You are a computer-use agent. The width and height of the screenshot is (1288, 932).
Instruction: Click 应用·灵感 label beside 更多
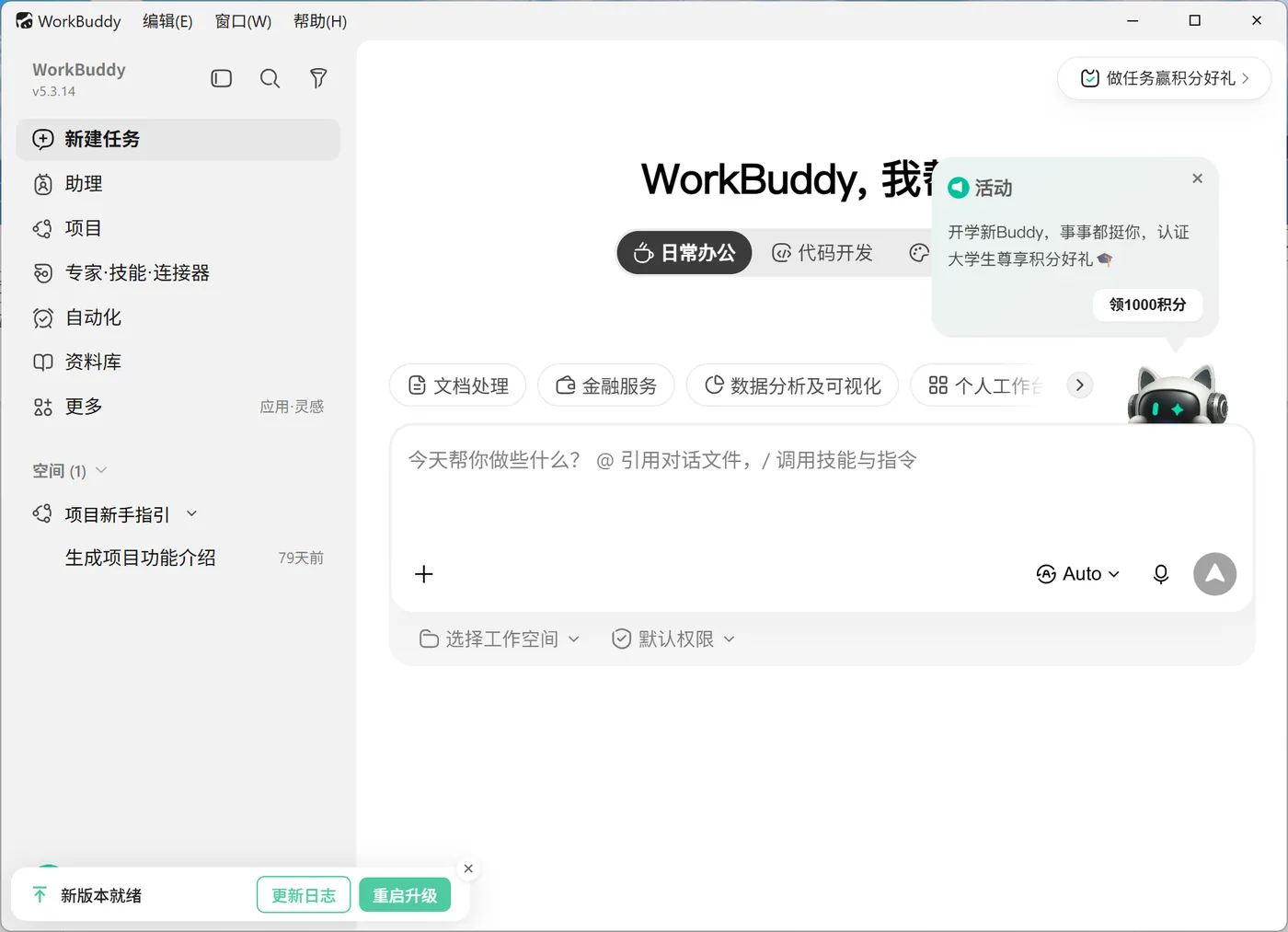pos(292,407)
